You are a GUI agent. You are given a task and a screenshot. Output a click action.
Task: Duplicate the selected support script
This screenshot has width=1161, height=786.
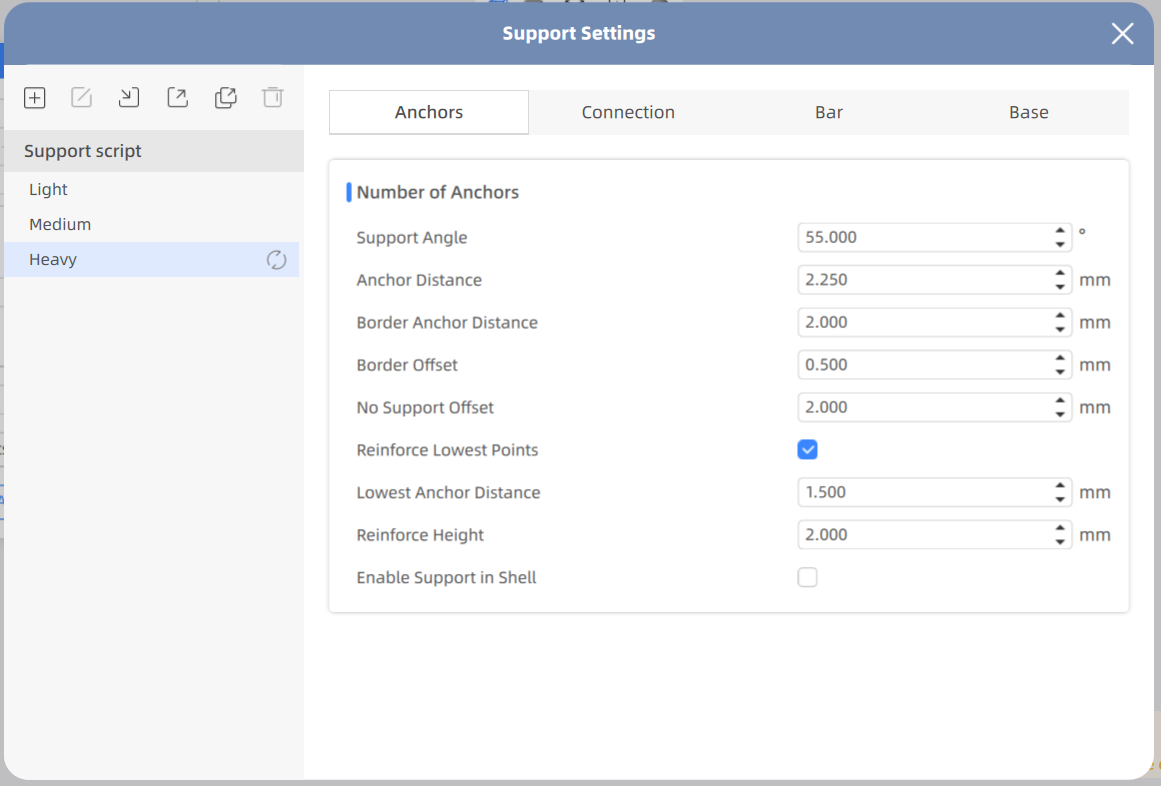(226, 97)
